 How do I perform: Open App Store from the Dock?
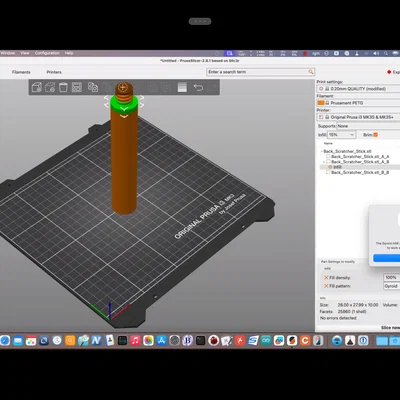click(161, 341)
